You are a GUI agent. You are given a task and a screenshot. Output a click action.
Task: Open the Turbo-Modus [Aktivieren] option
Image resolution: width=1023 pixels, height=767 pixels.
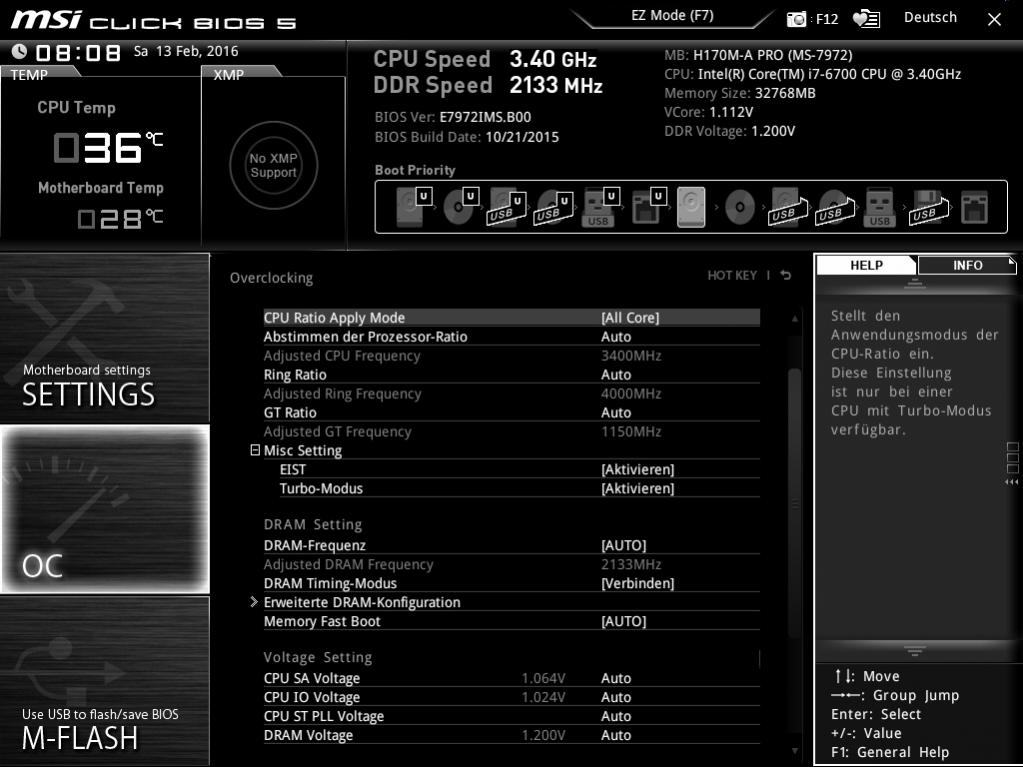click(637, 489)
